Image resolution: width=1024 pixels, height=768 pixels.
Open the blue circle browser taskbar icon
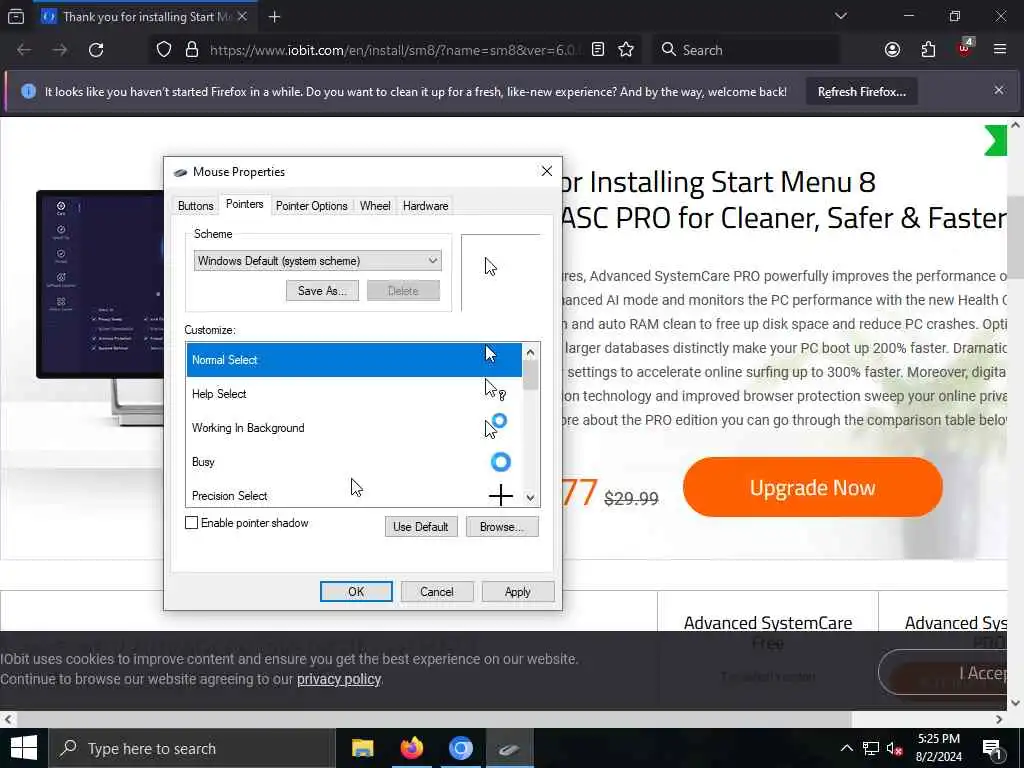[460, 748]
